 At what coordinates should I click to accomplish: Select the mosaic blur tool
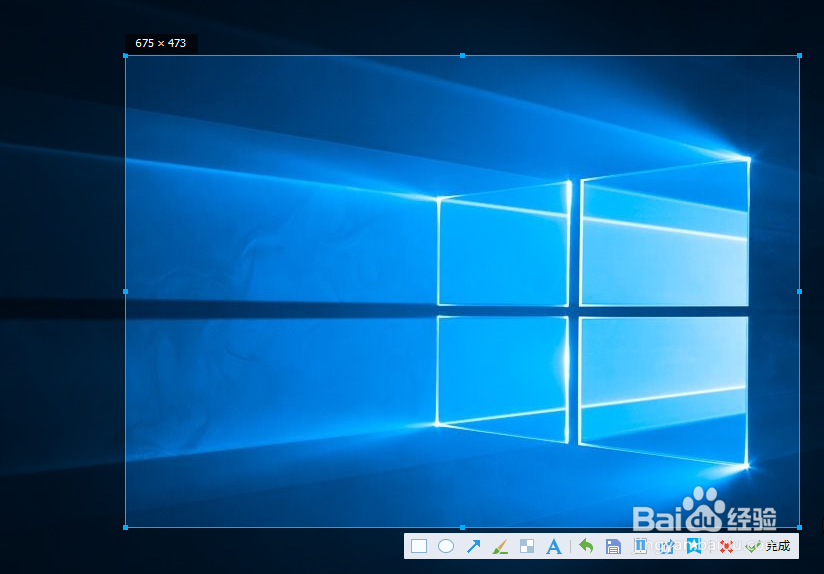coord(527,546)
